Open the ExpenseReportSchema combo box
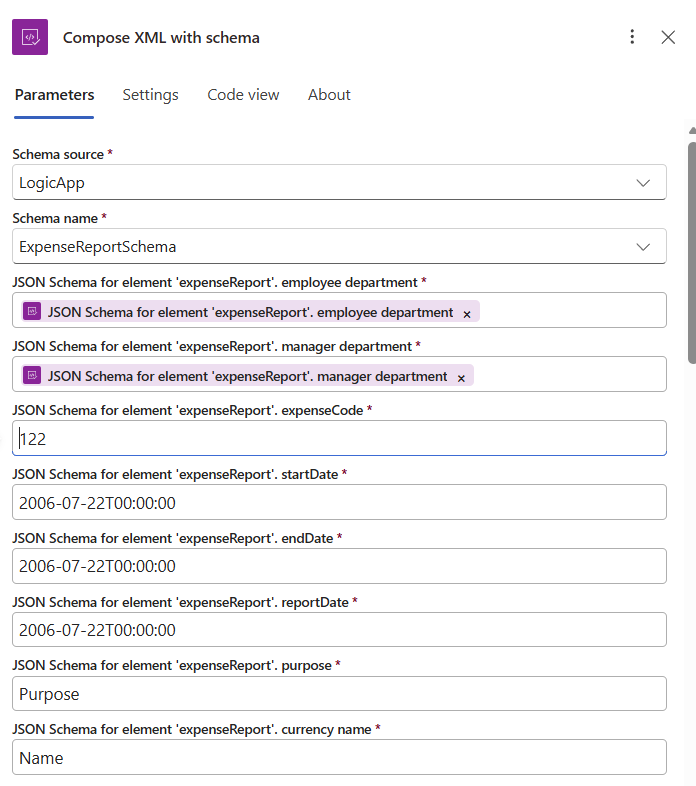Screen dimensions: 696x786 point(320,247)
